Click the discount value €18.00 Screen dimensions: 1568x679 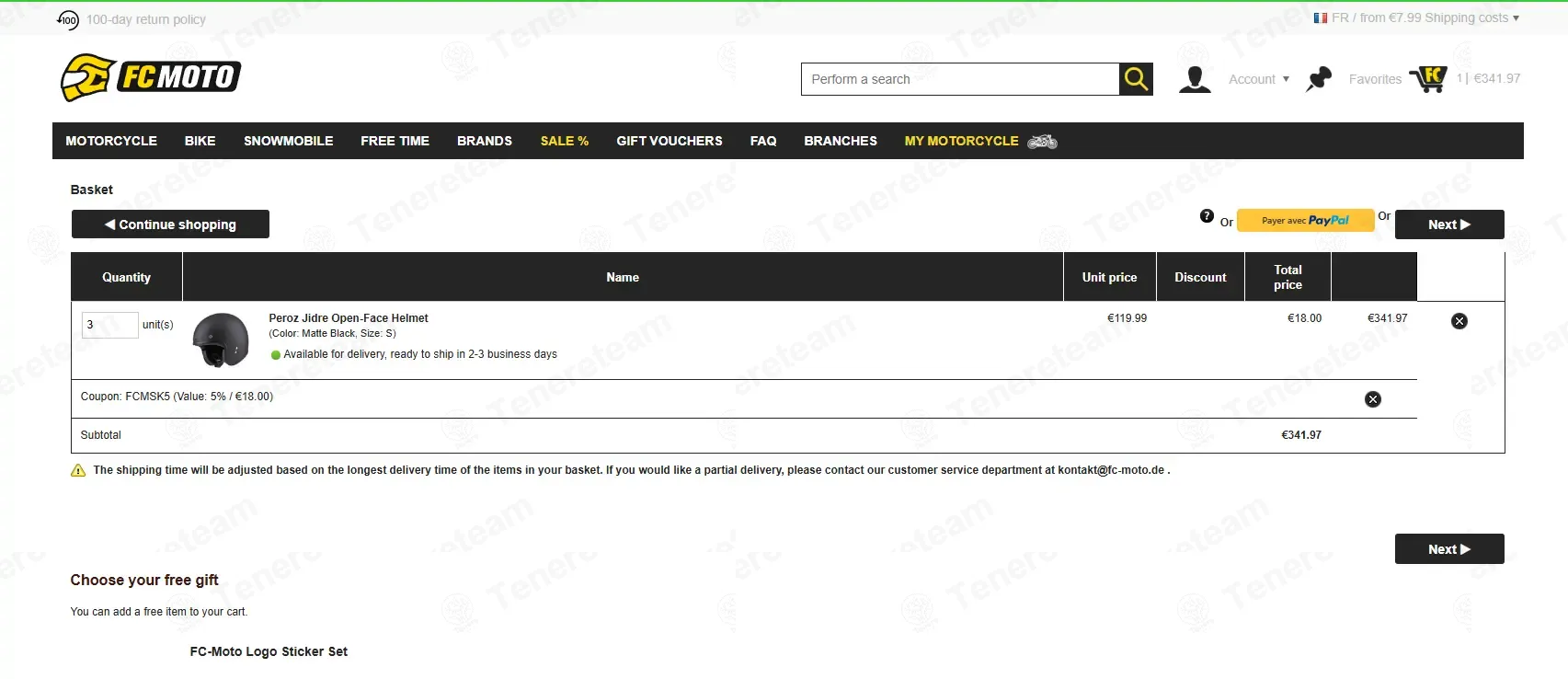[1304, 318]
